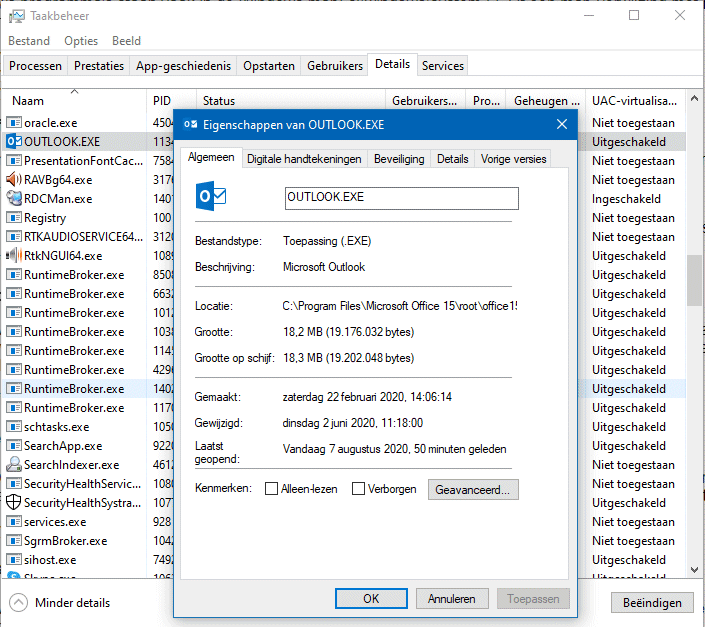Select the SearchIndexer.exe process name
705x627 pixels.
point(71,464)
